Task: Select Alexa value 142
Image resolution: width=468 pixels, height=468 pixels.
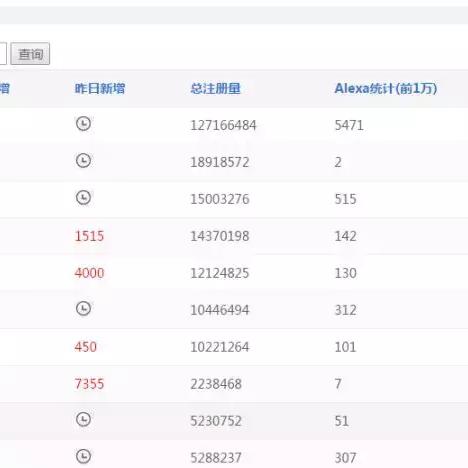Action: coord(345,236)
